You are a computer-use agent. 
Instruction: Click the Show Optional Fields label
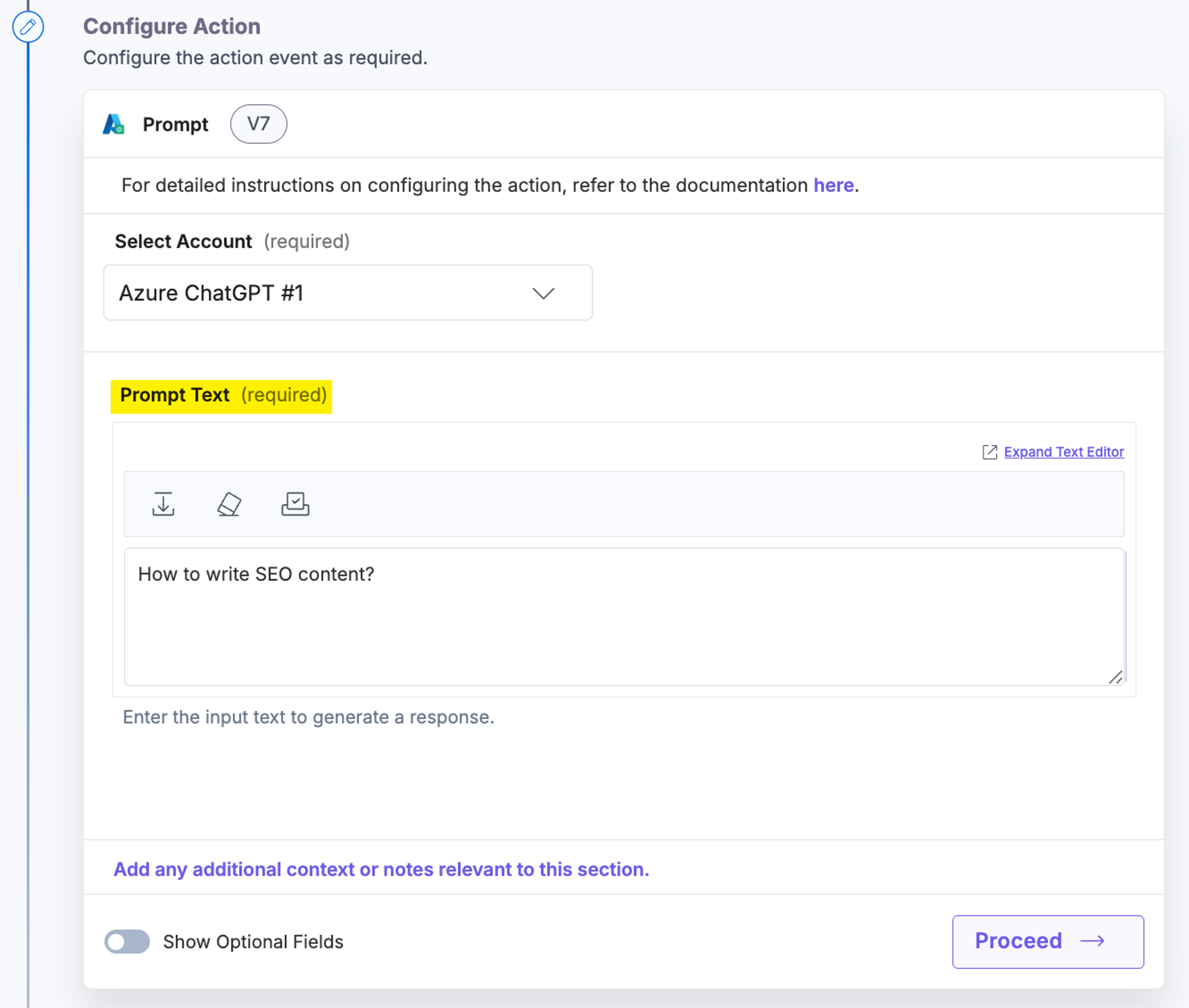(253, 942)
